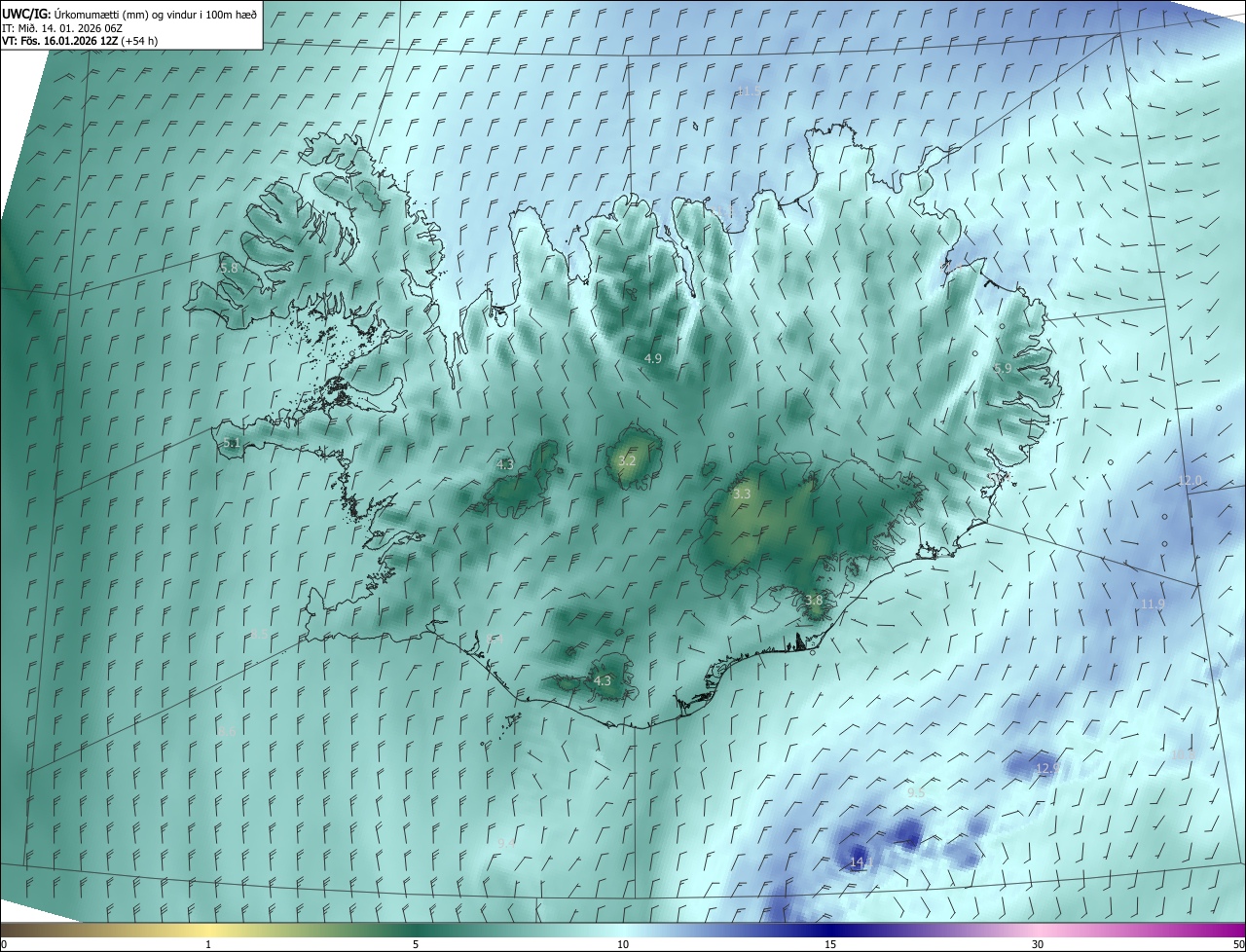Click the 5.8 value in the Westfjords
Image resolution: width=1246 pixels, height=952 pixels.
click(x=229, y=267)
